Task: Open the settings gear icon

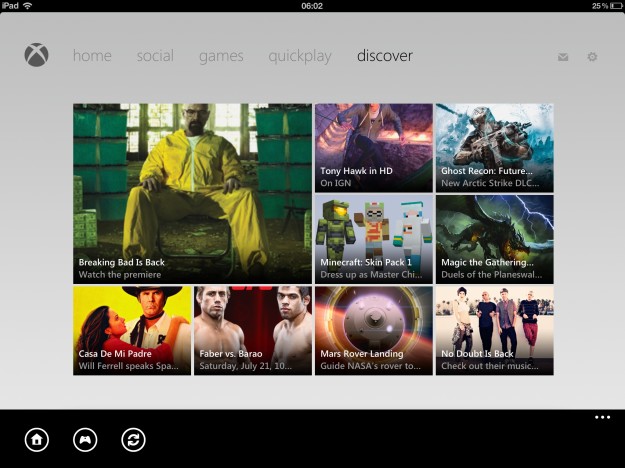Action: point(592,57)
